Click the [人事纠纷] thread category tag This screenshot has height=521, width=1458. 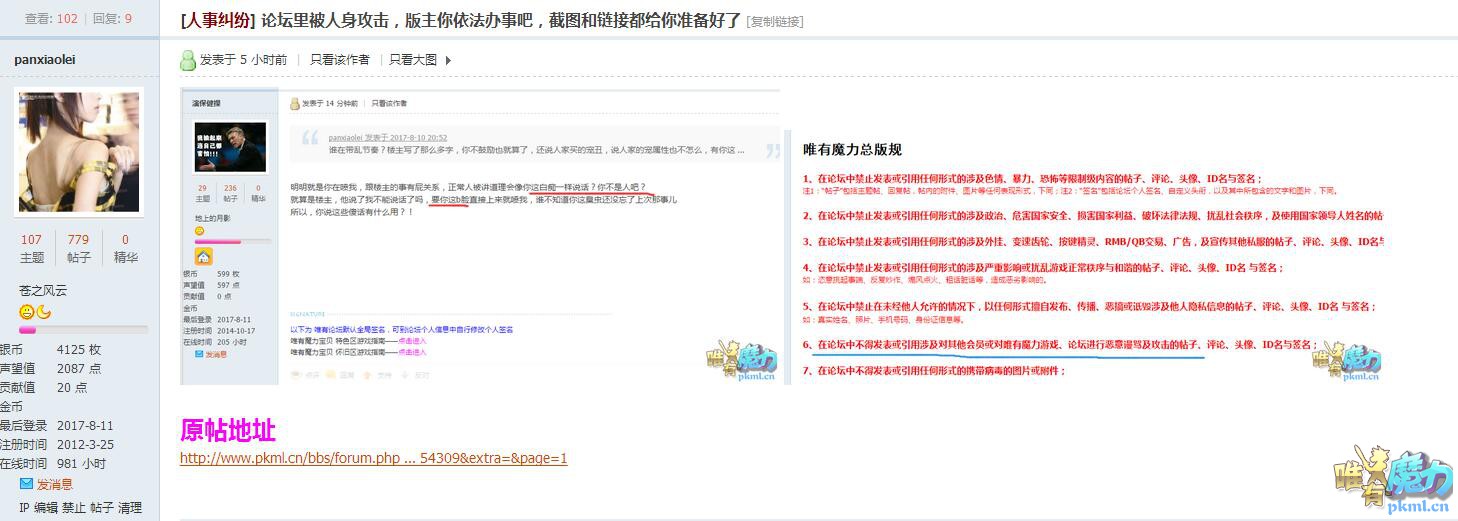point(218,20)
